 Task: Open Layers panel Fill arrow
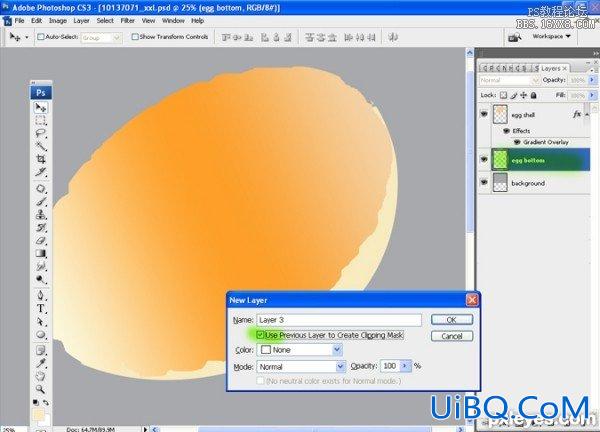pyautogui.click(x=592, y=95)
